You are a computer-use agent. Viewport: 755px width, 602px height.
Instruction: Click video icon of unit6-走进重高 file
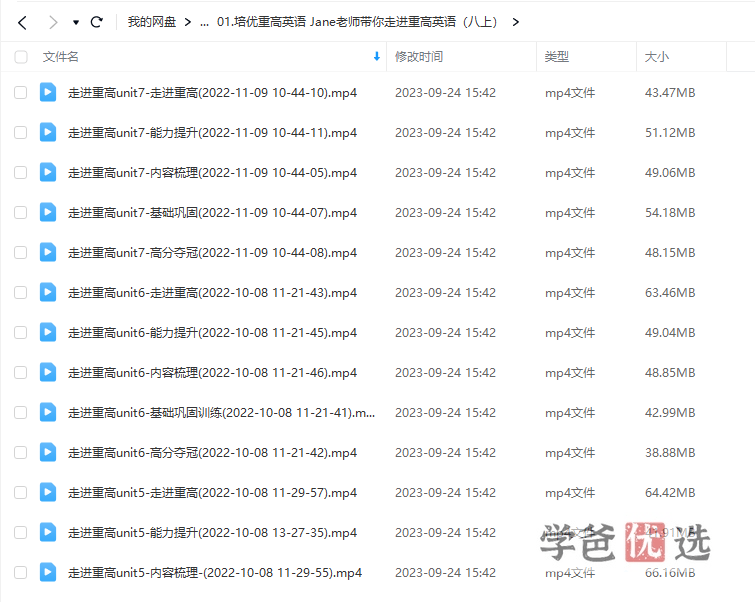pyautogui.click(x=48, y=292)
